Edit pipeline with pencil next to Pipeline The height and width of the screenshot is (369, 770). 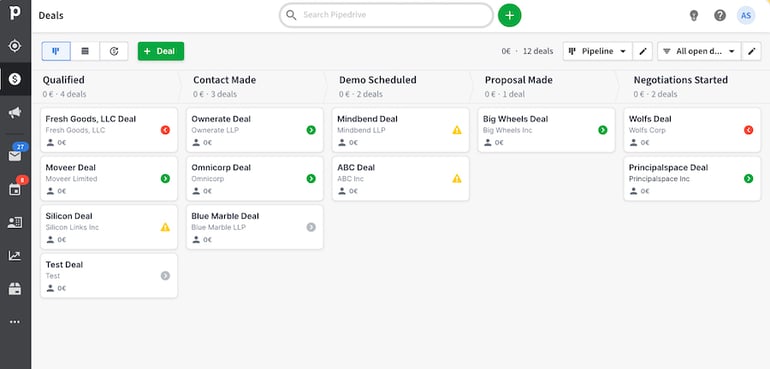642,51
